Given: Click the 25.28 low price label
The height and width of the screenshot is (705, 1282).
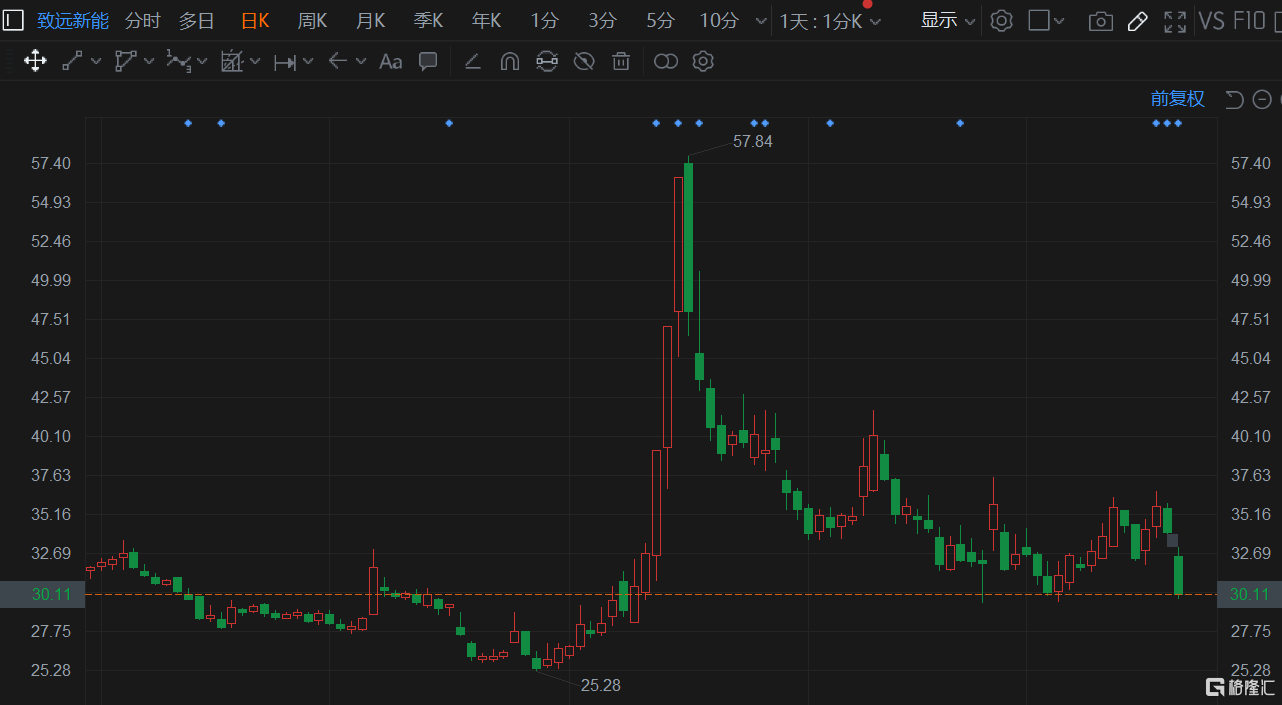Looking at the screenshot, I should tap(600, 685).
